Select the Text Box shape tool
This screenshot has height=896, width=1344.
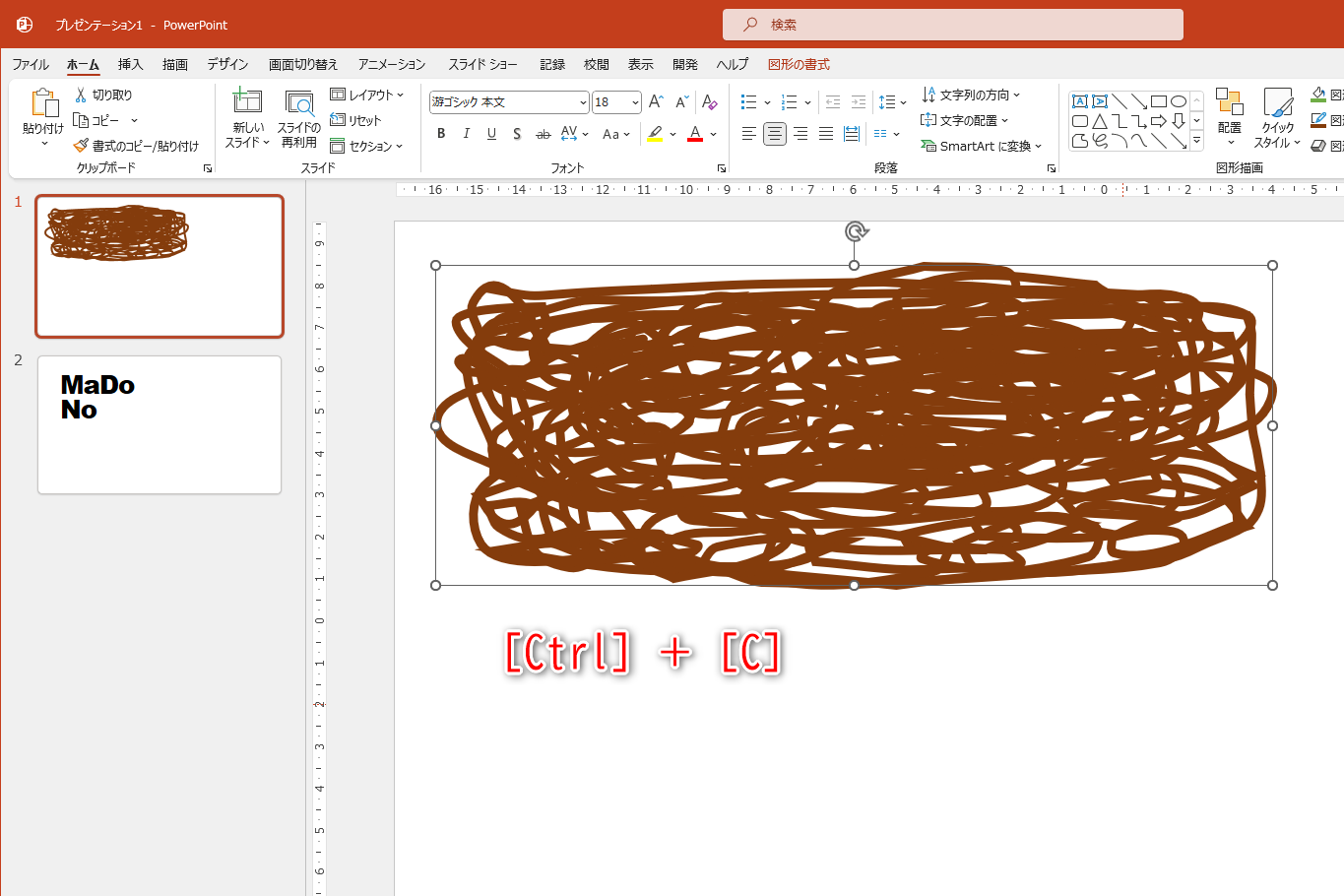pos(1080,100)
